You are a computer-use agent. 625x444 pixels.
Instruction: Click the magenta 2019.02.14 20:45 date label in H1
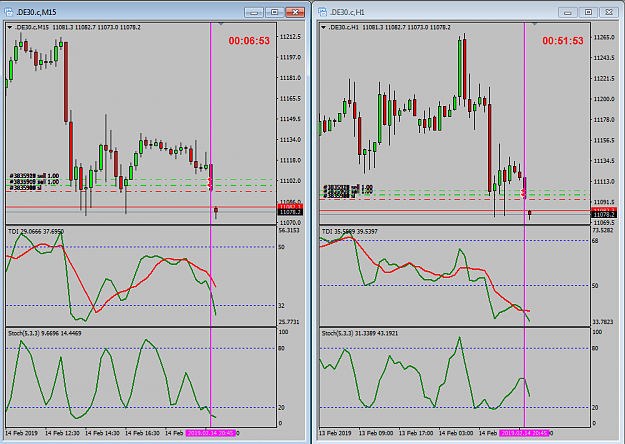525,433
